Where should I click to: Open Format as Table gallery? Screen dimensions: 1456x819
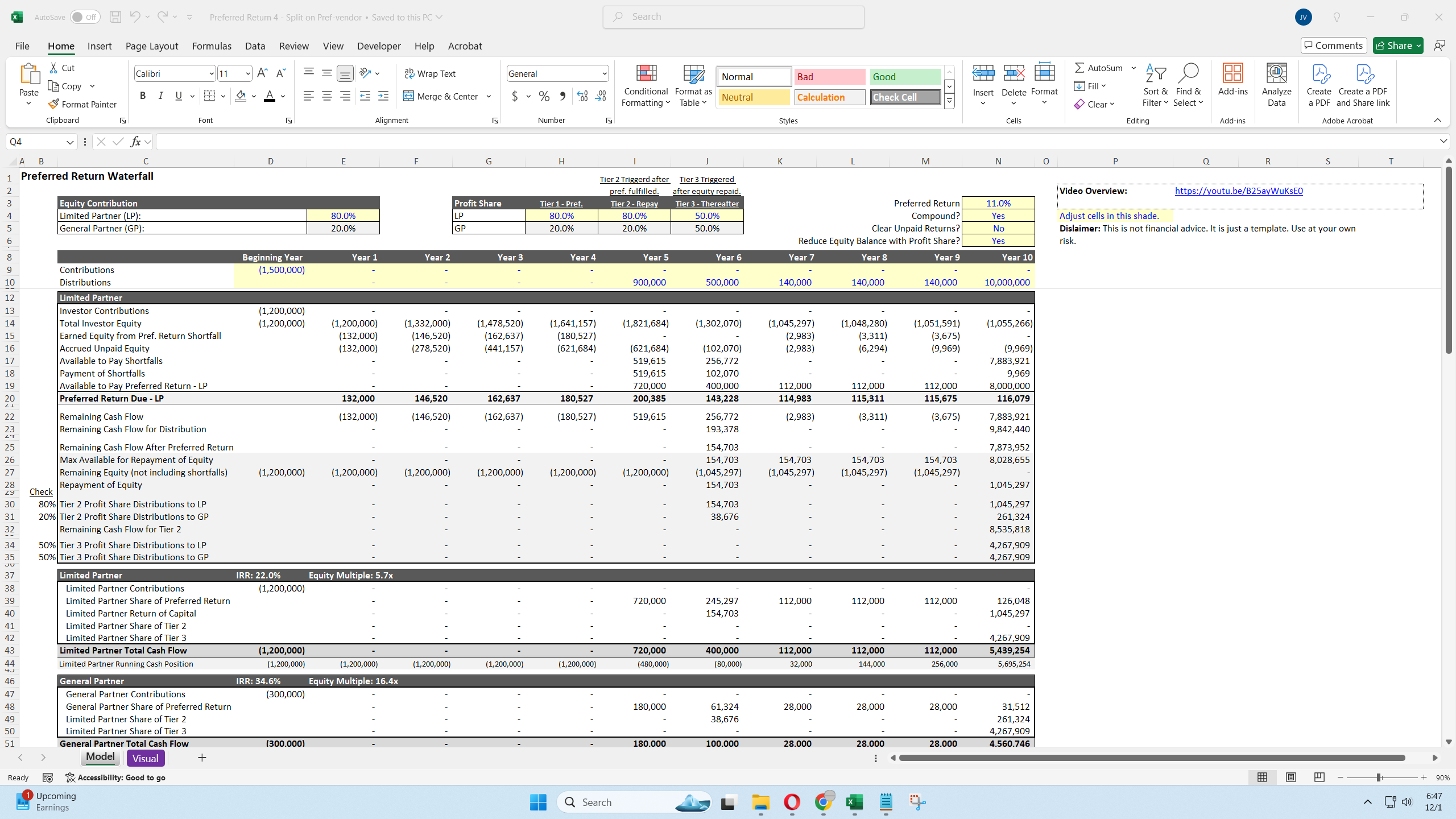pos(693,85)
